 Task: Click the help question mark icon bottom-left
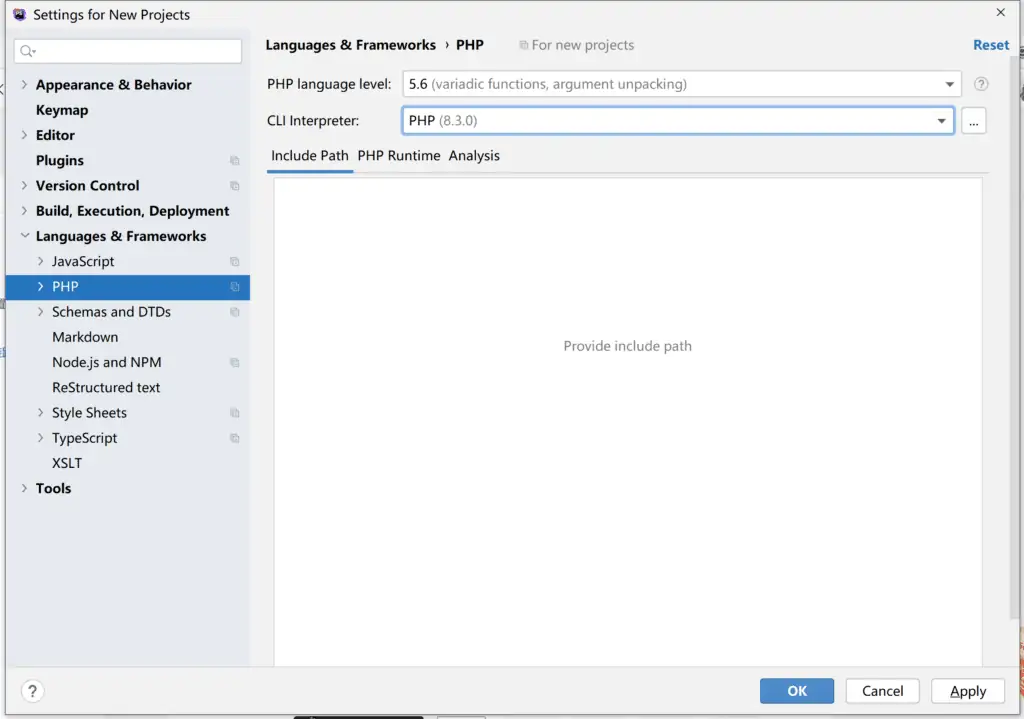click(32, 691)
